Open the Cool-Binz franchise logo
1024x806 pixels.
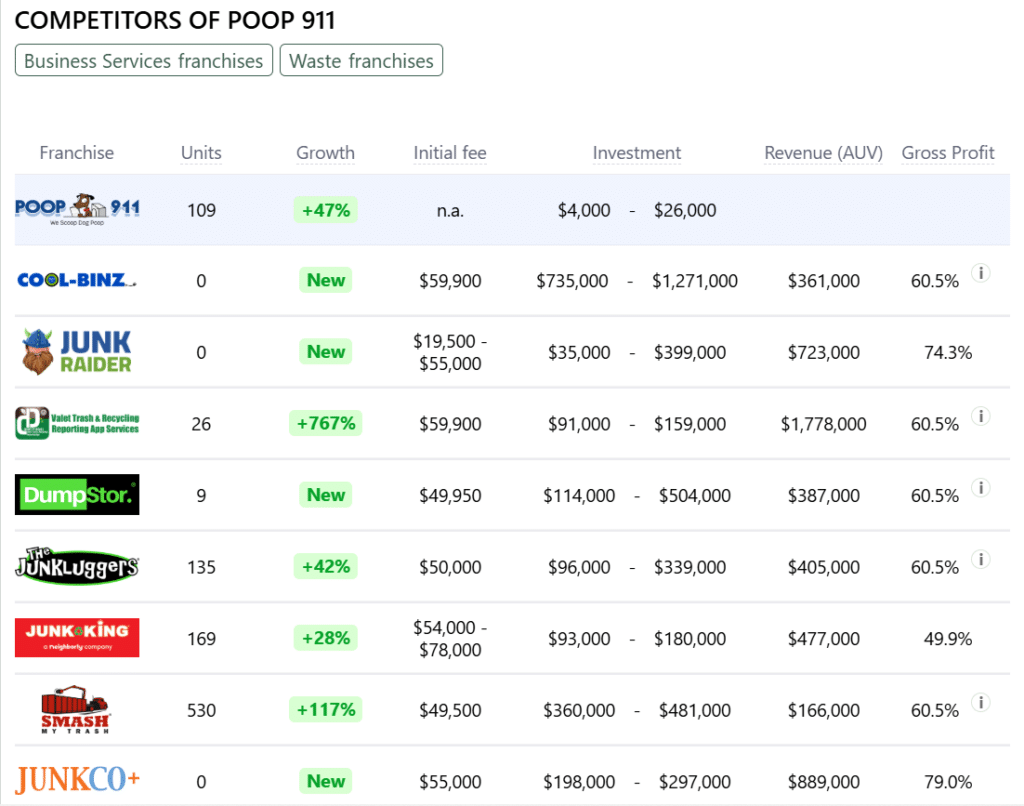[77, 280]
